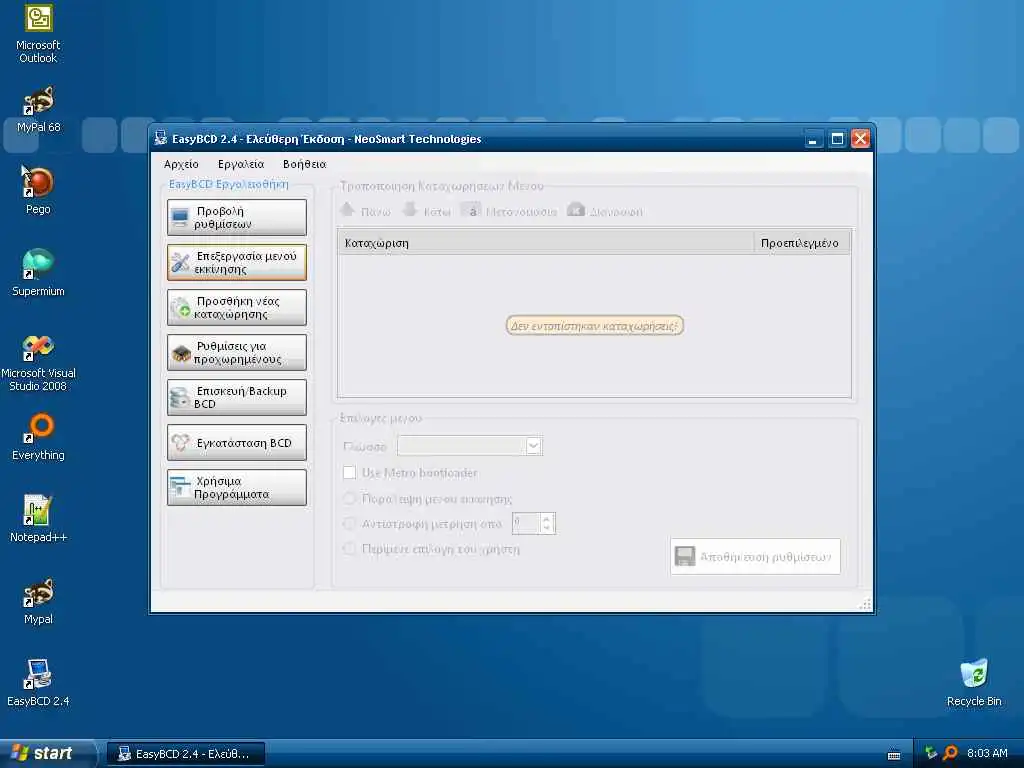Maximize the EasyBCD window
The image size is (1024, 768).
tap(837, 139)
